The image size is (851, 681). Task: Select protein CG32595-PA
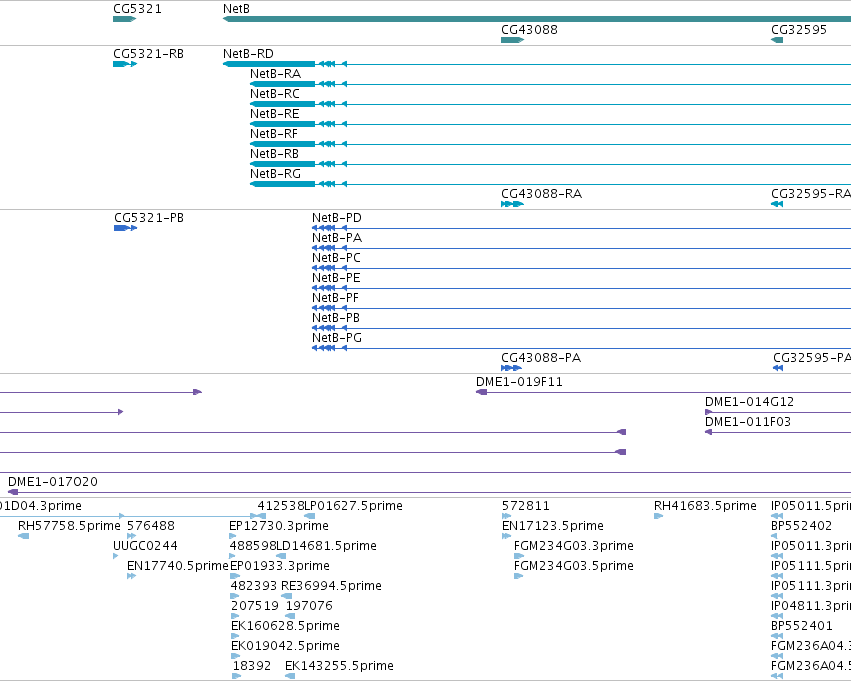(812, 358)
